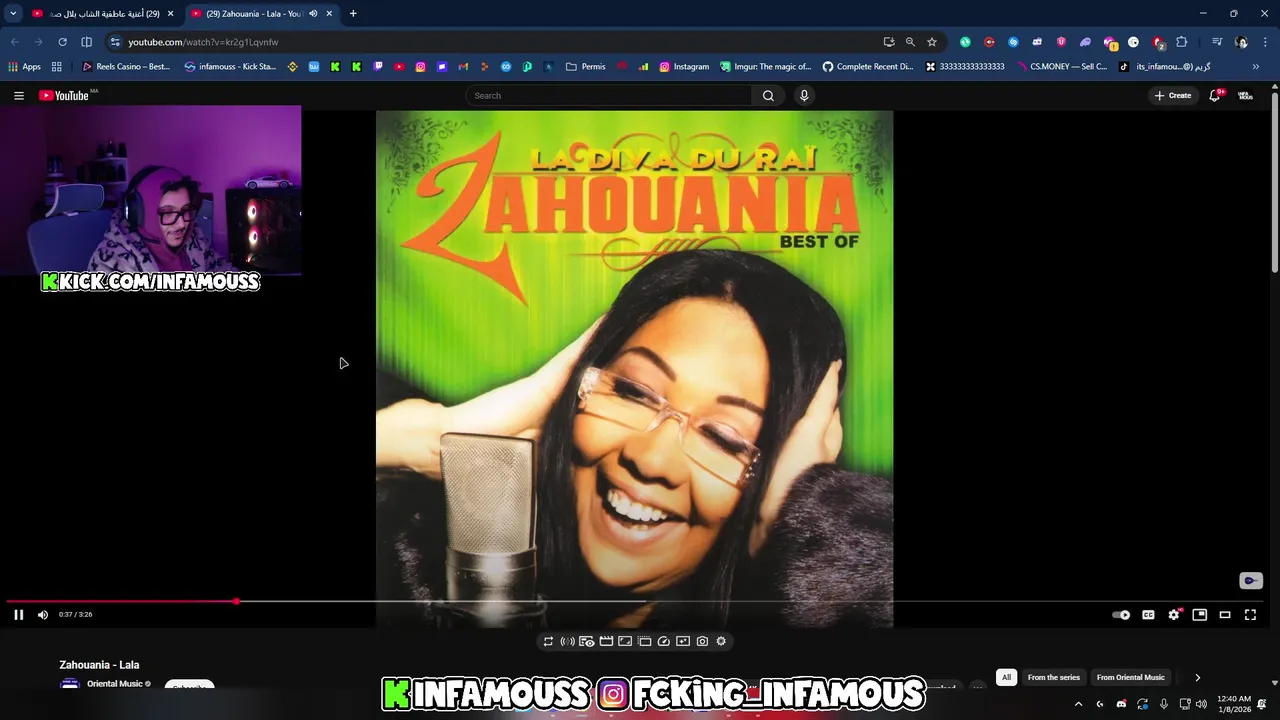This screenshot has height=720, width=1280.
Task: Open the Instagram bookmark
Action: pos(684,67)
